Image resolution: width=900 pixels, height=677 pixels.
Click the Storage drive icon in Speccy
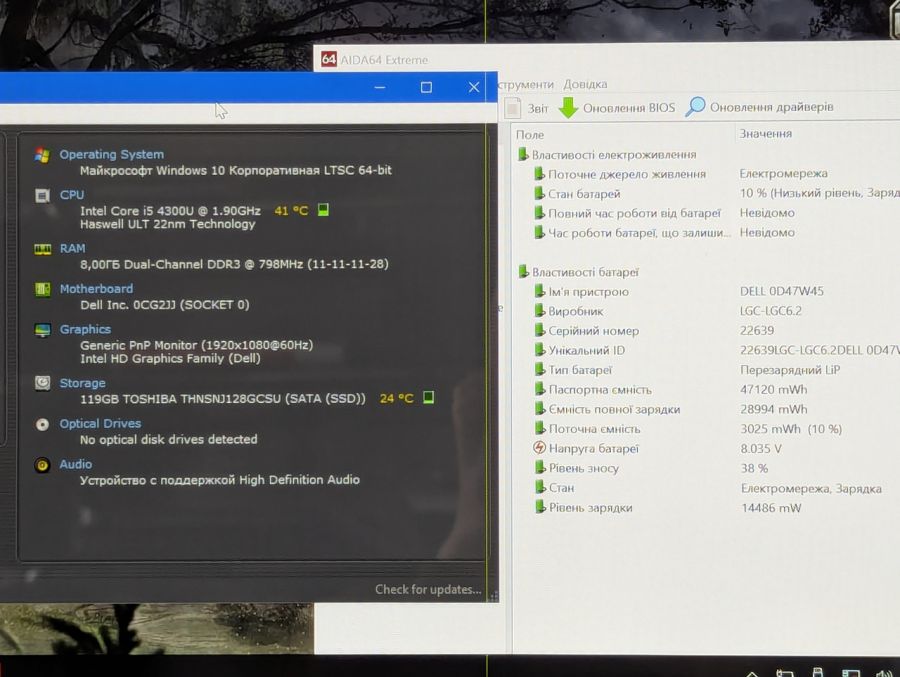click(x=42, y=383)
